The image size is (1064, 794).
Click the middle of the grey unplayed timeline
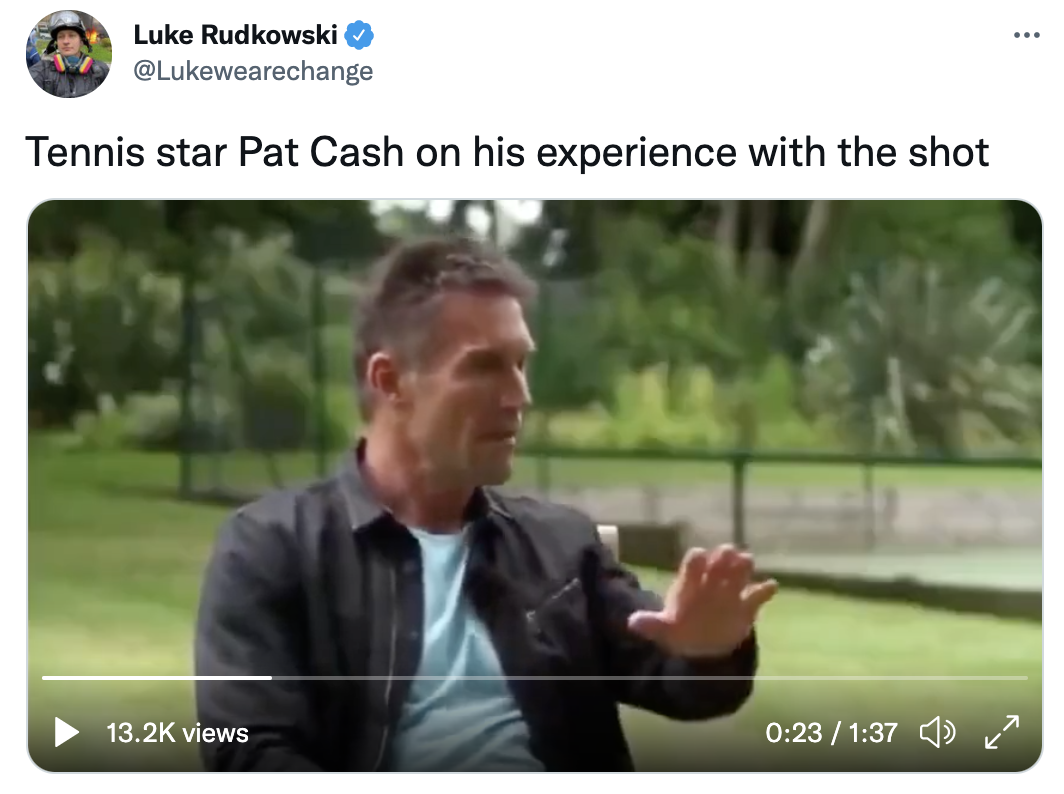tap(649, 677)
